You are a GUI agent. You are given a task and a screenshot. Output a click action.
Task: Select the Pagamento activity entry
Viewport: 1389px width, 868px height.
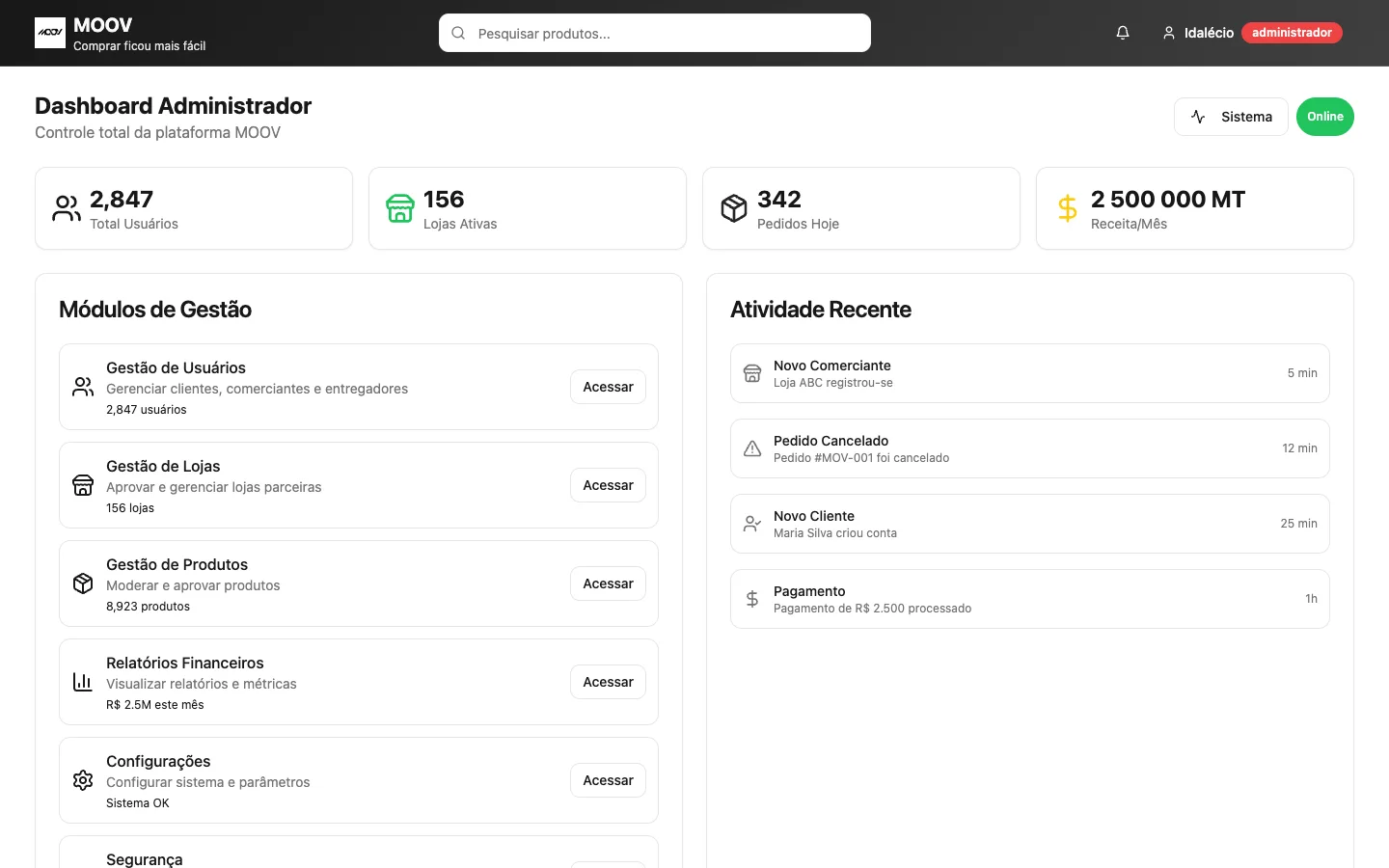(x=1030, y=599)
